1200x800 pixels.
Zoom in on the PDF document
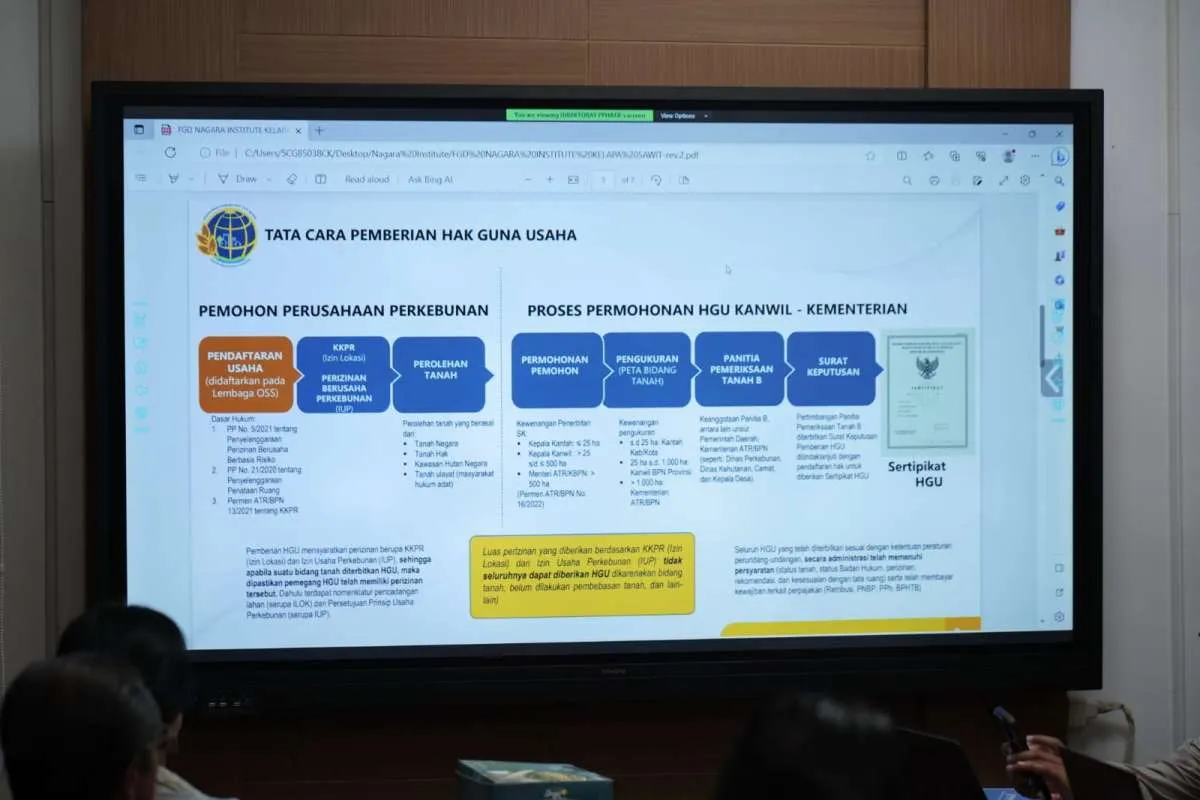point(550,178)
